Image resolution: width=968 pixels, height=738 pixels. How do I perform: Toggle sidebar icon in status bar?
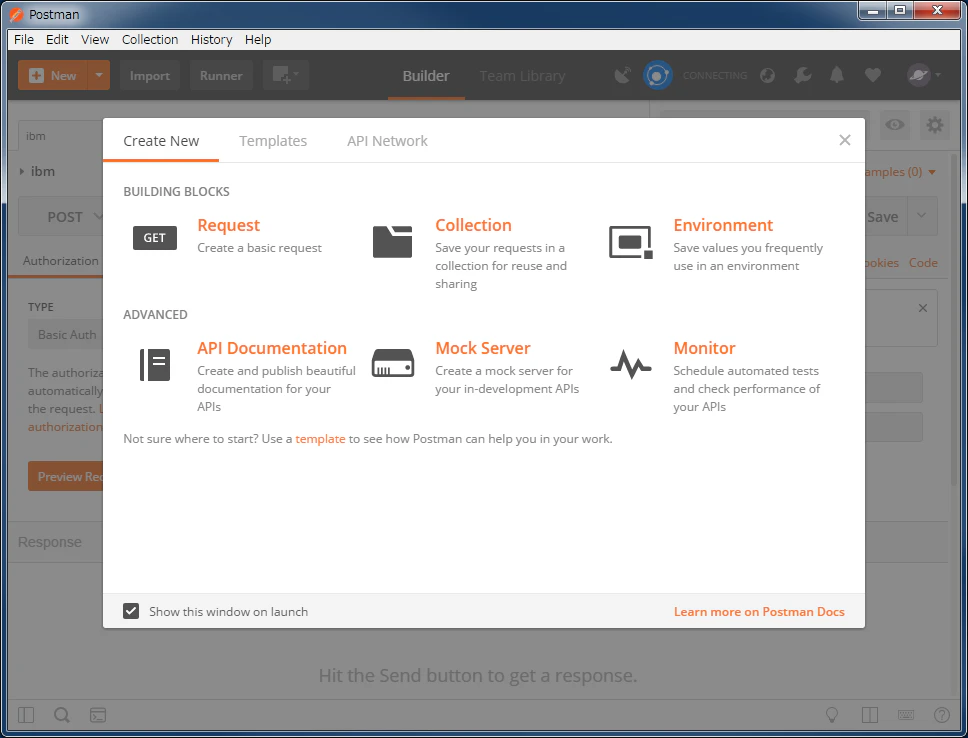26,715
